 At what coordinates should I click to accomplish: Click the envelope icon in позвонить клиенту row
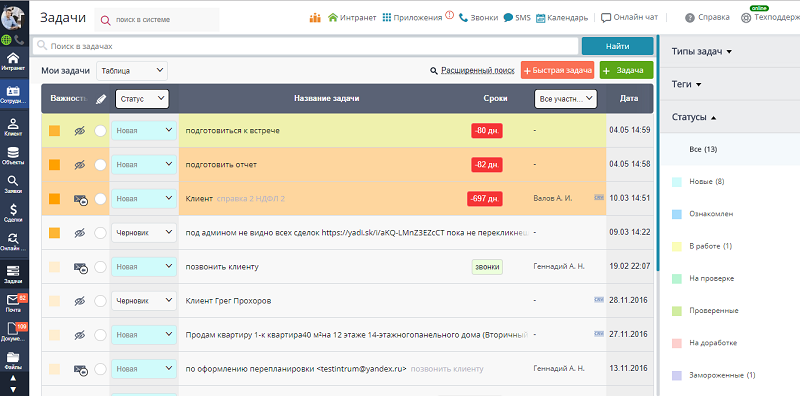[x=80, y=267]
